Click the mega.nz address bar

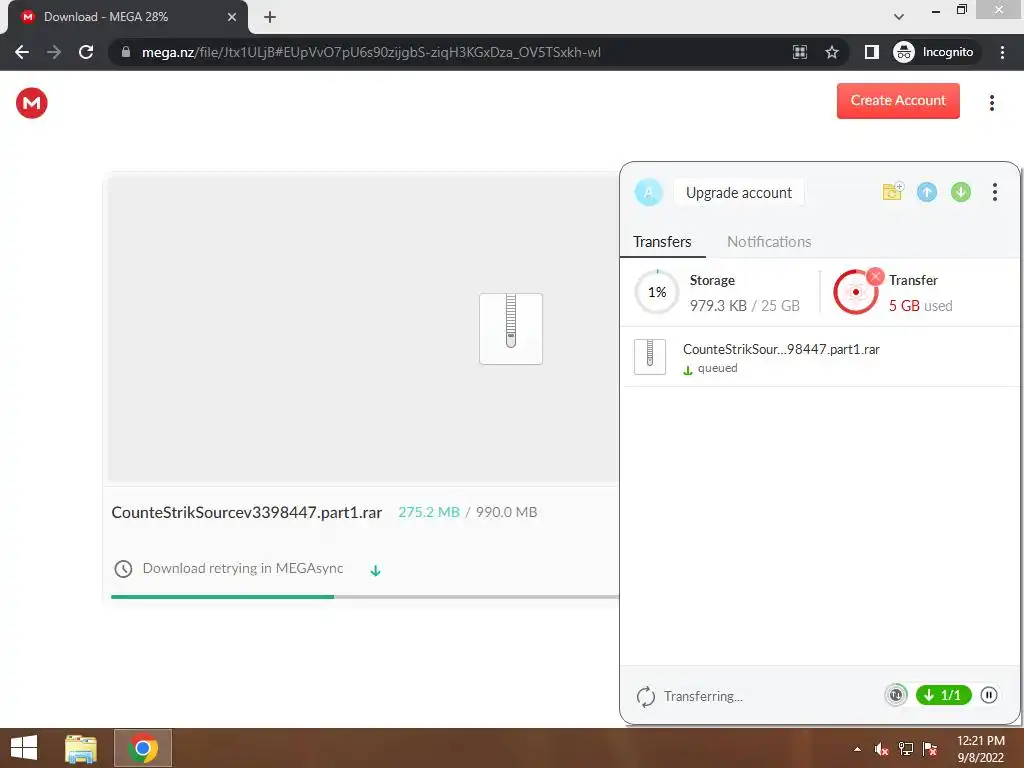point(371,52)
